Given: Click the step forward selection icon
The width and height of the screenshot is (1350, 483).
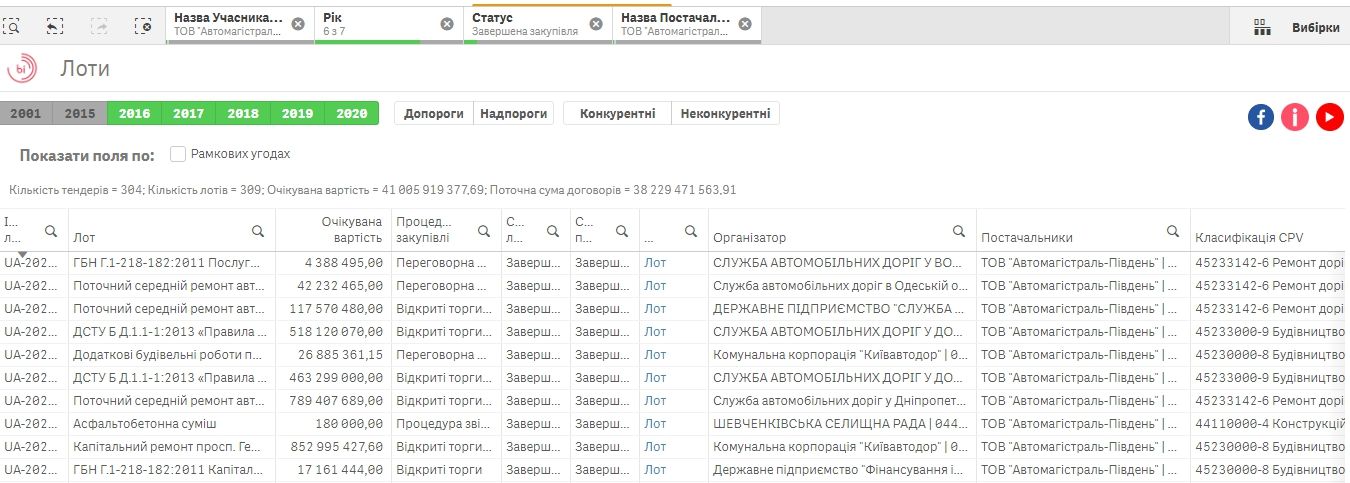Looking at the screenshot, I should tap(100, 26).
